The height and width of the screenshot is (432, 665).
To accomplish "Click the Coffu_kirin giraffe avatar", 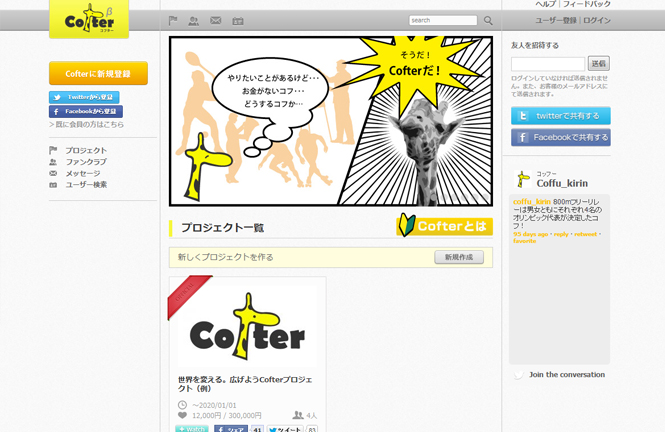I will 523,179.
